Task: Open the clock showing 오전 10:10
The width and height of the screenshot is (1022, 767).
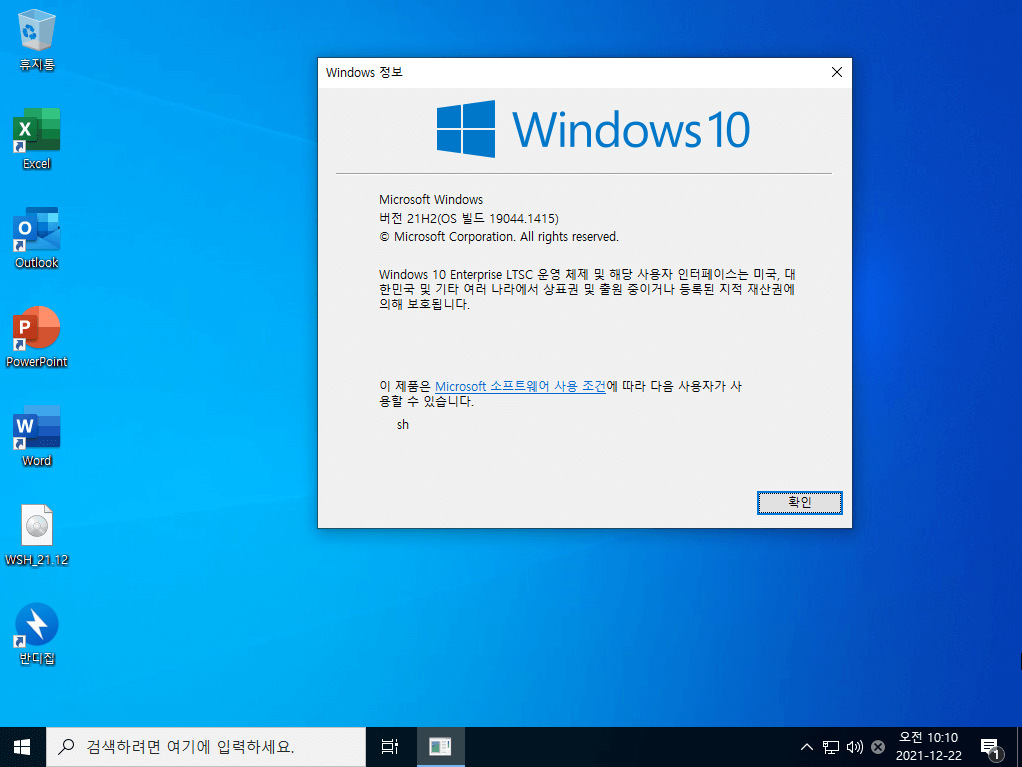Action: coord(928,747)
